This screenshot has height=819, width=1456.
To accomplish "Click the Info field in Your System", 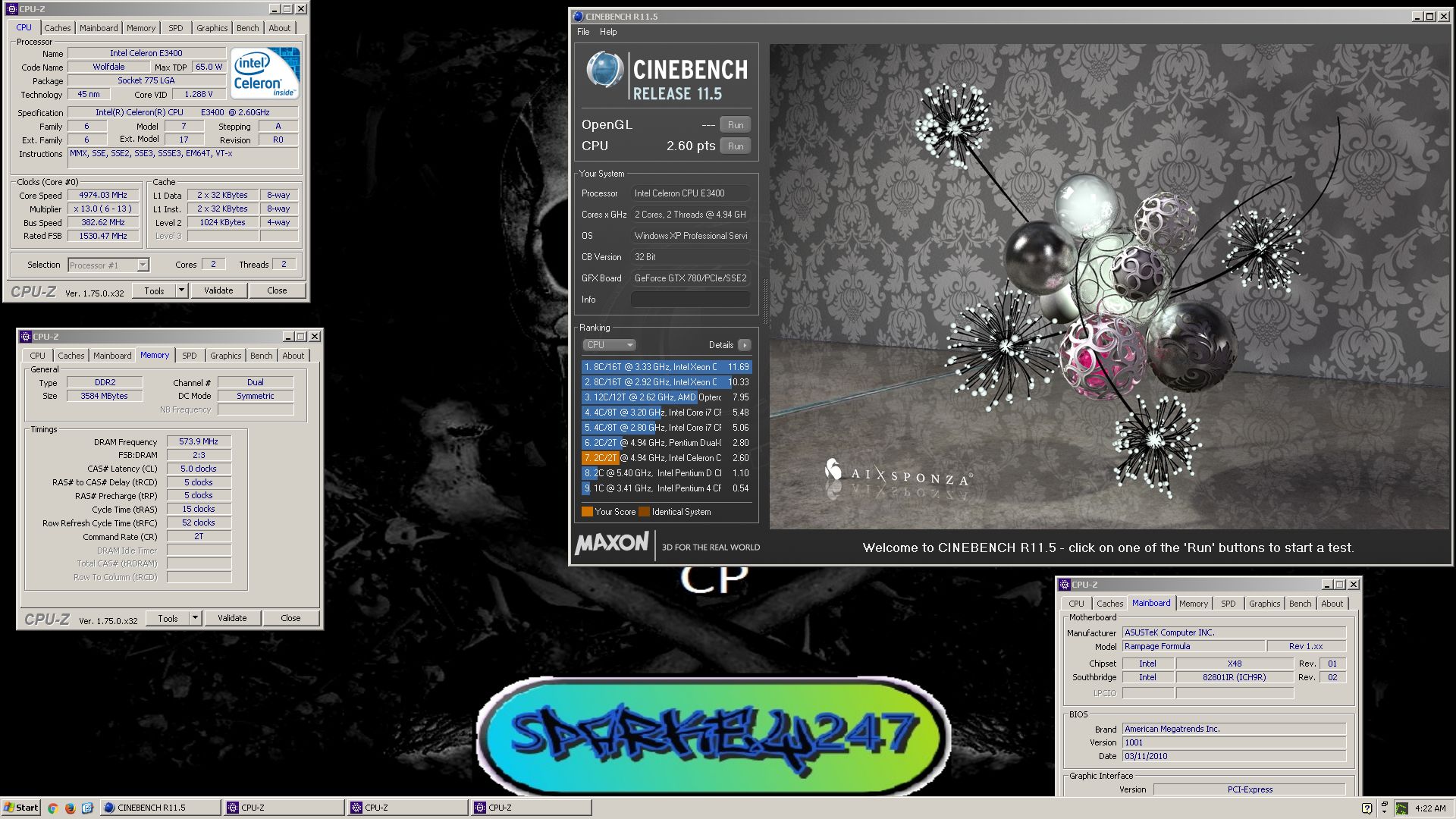I will click(x=691, y=300).
